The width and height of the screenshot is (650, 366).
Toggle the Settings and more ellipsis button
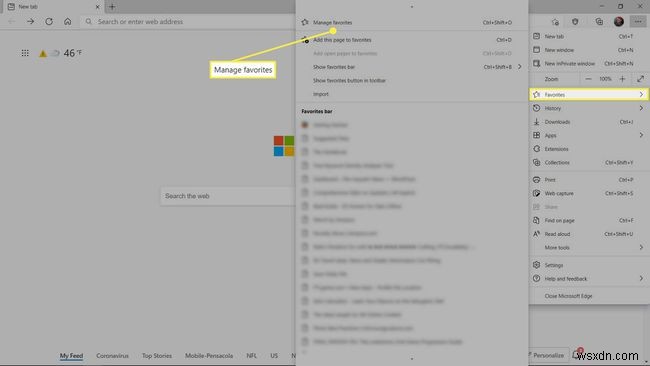pyautogui.click(x=638, y=22)
